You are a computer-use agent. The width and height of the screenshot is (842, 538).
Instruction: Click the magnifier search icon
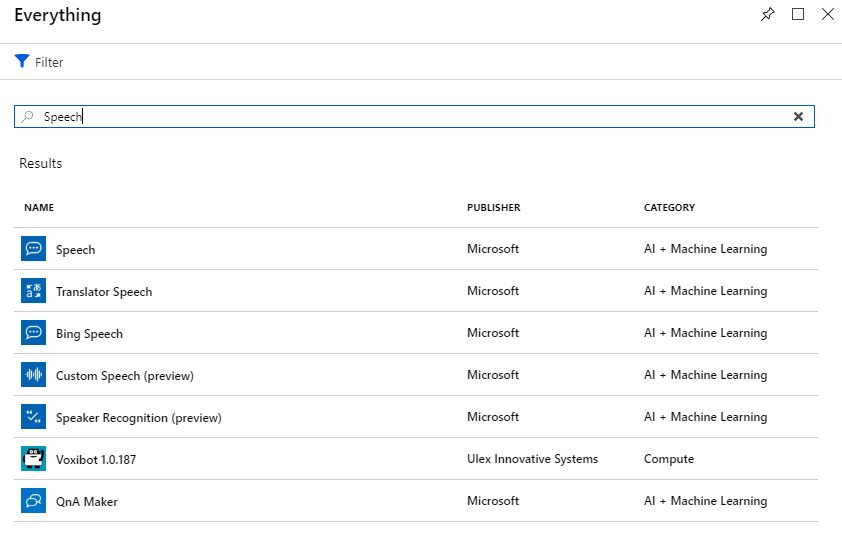28,116
